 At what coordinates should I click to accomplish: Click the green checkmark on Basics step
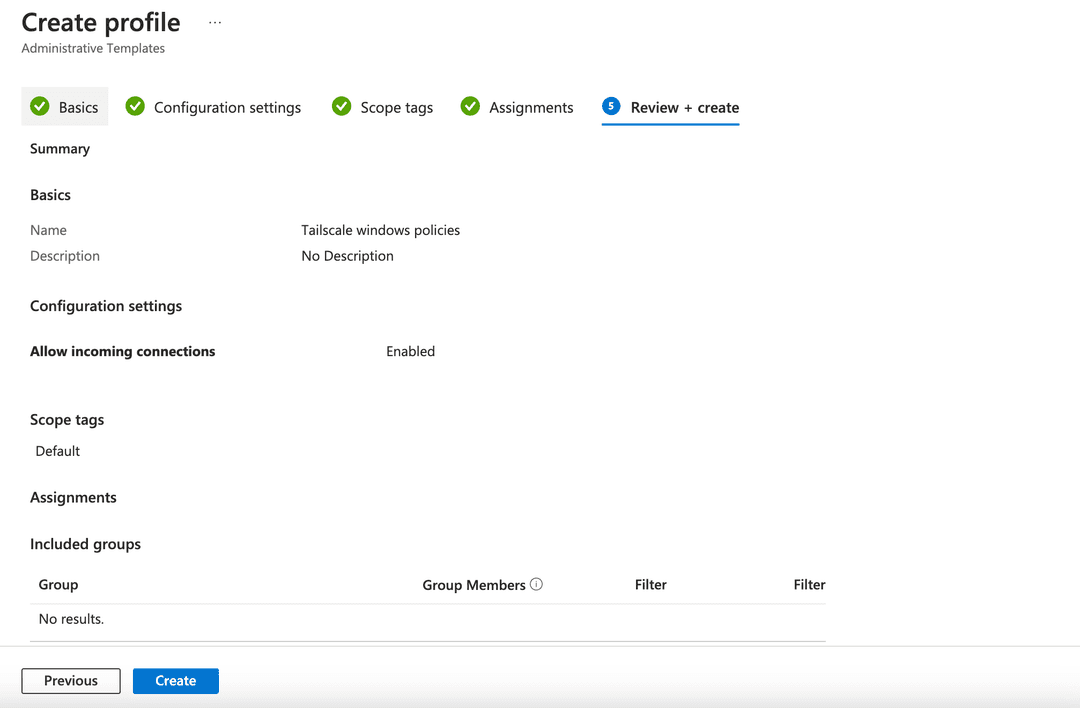click(40, 107)
